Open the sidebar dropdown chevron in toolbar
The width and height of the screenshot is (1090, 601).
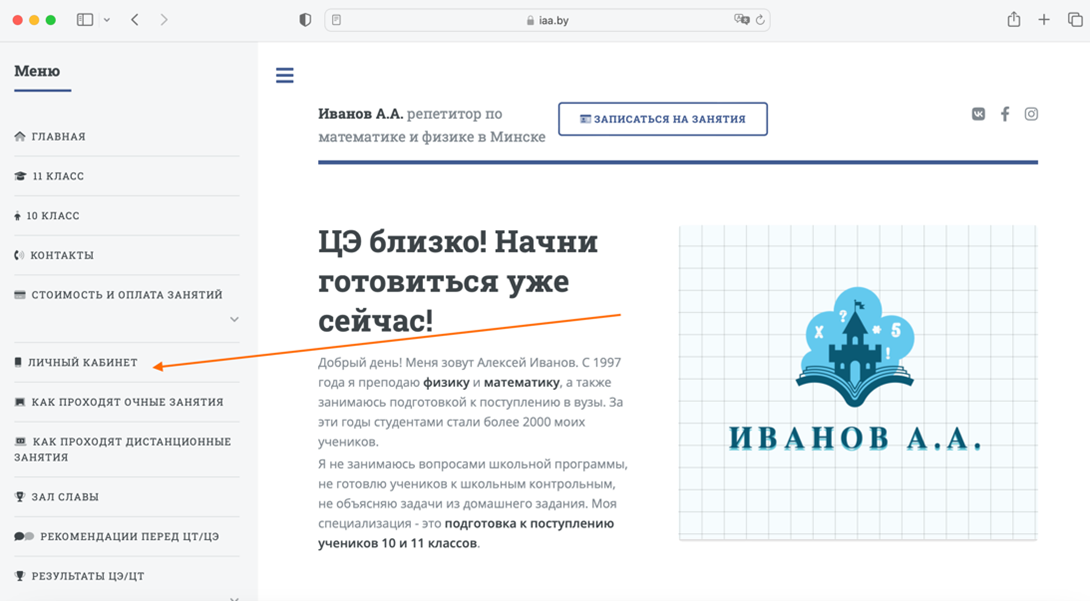[107, 20]
